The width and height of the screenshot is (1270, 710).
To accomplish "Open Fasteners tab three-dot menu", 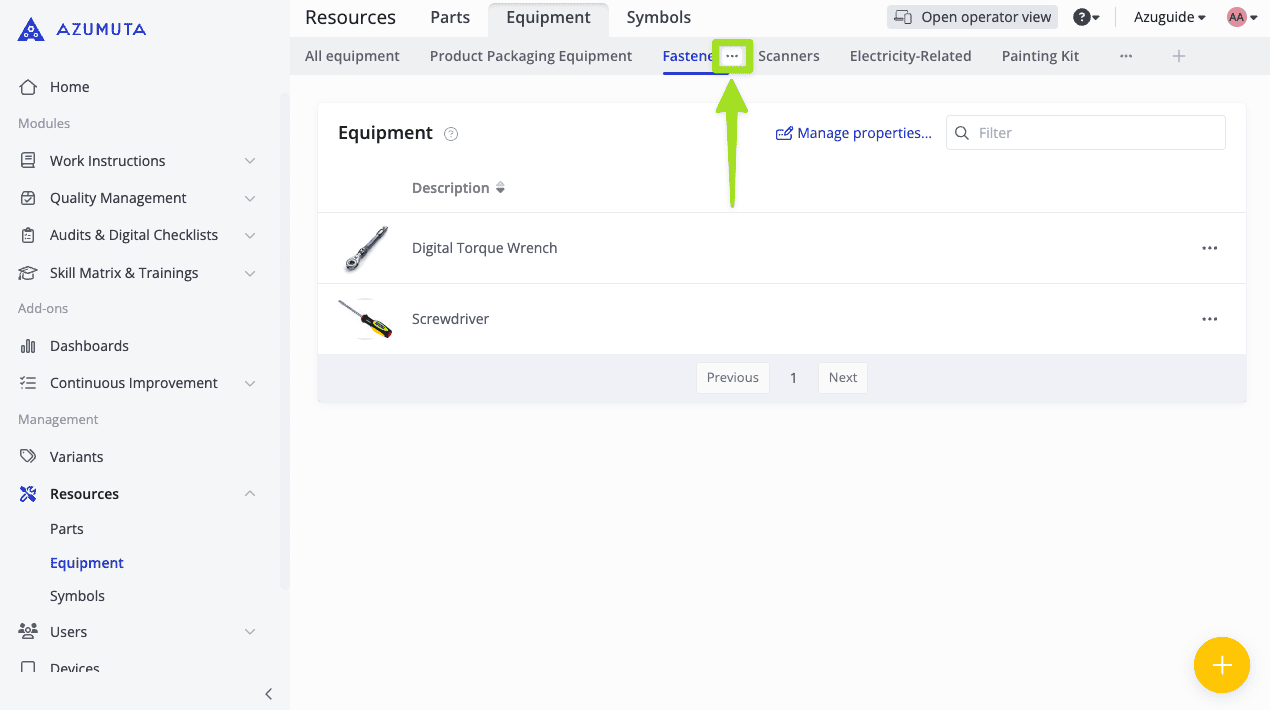I will pyautogui.click(x=732, y=56).
